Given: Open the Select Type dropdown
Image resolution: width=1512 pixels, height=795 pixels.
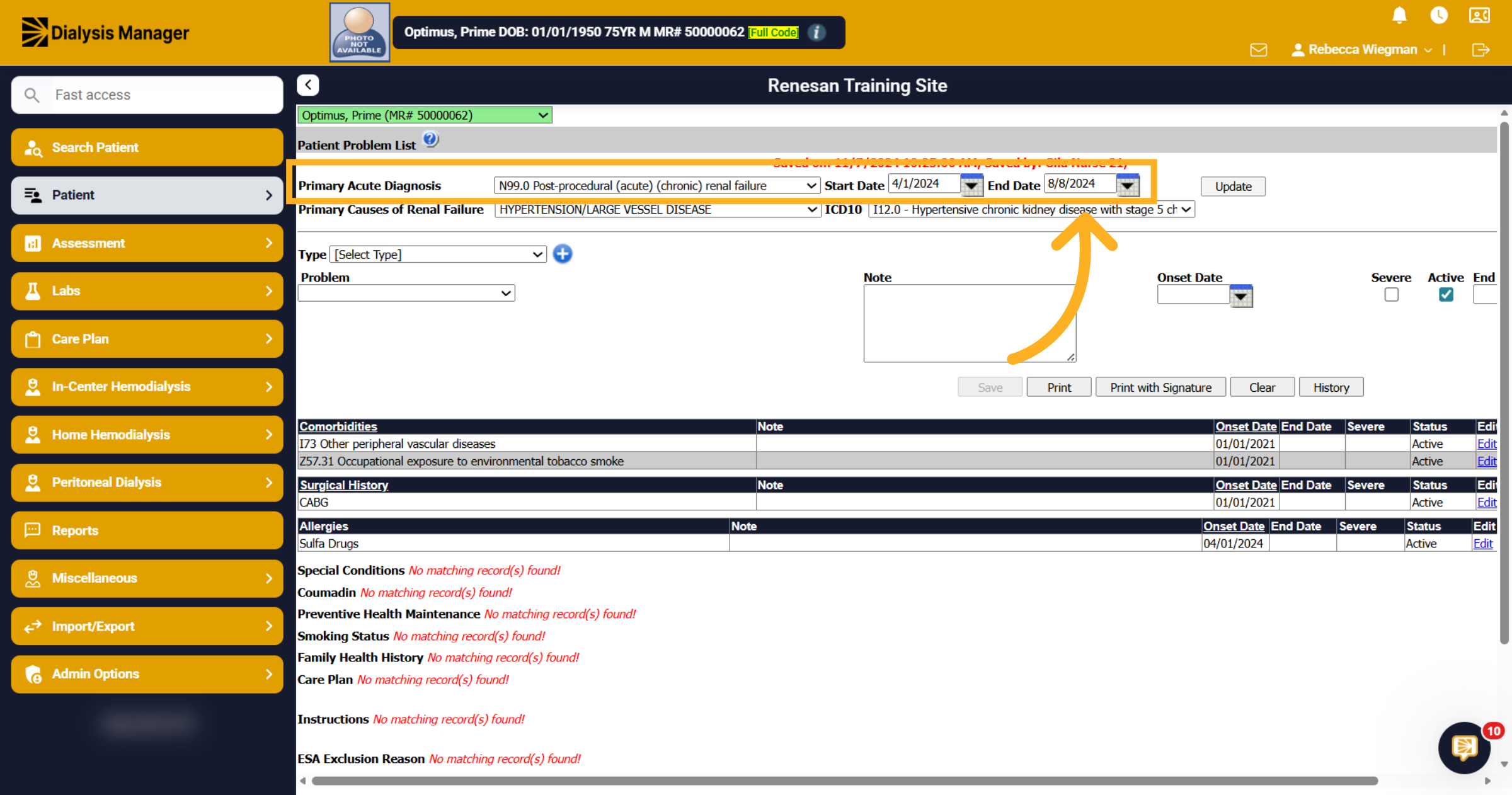Looking at the screenshot, I should tap(438, 255).
